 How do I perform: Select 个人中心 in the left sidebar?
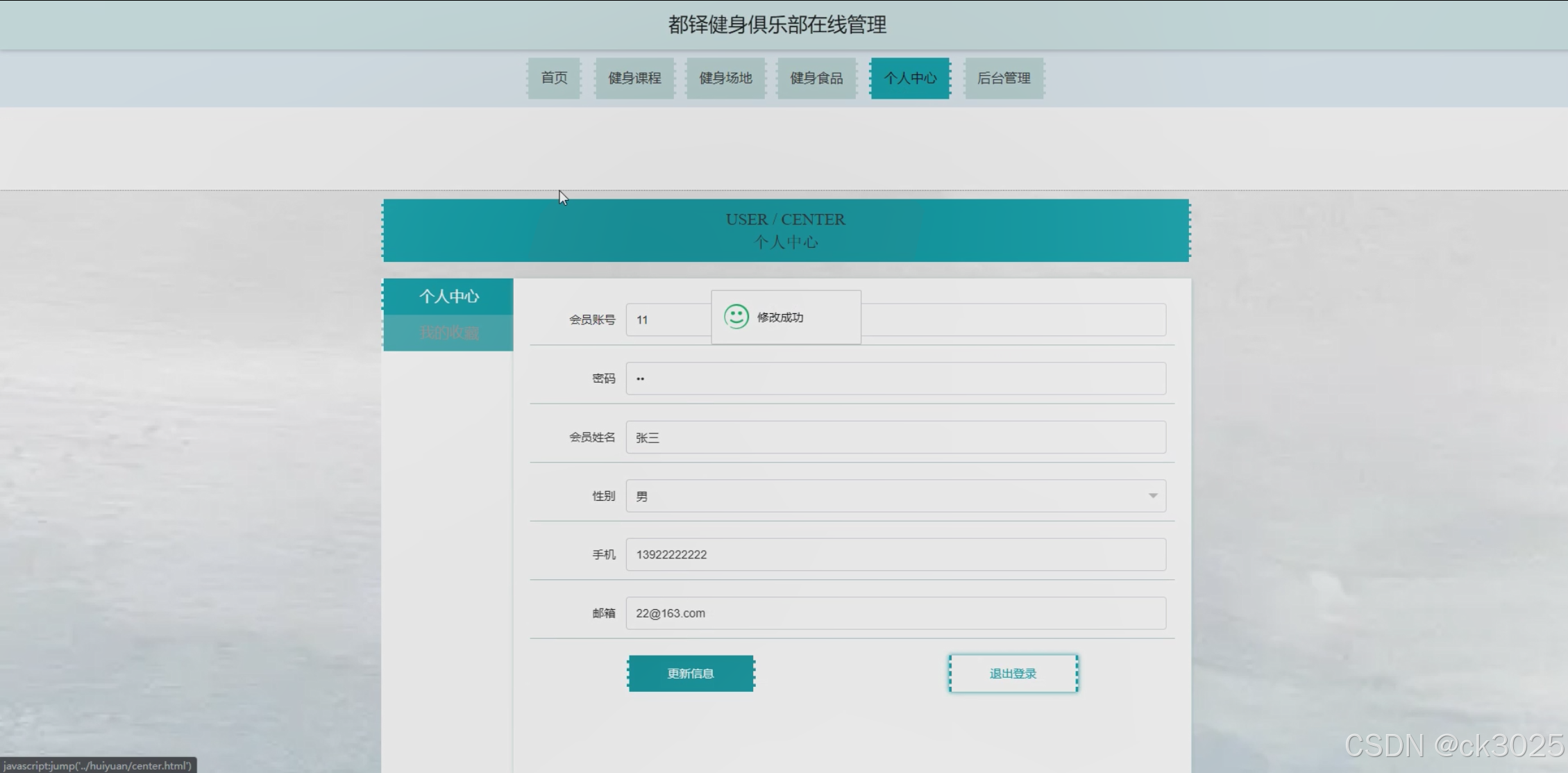tap(448, 297)
